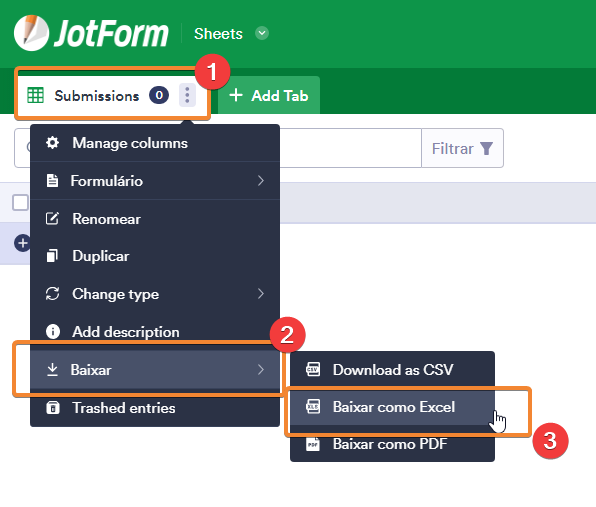Click the JotForm pencil logo
The width and height of the screenshot is (596, 507).
(31, 33)
